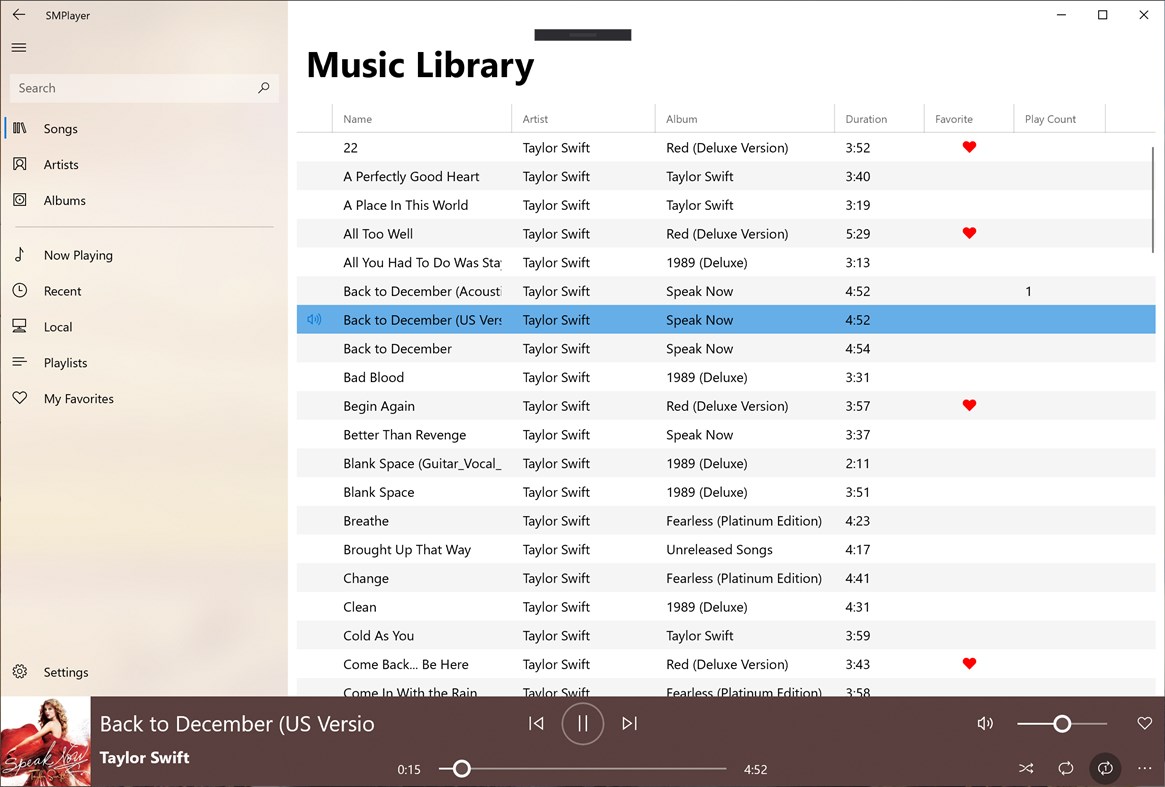The image size is (1165, 787).
Task: Click the Playlists list icon
Action: pos(20,362)
